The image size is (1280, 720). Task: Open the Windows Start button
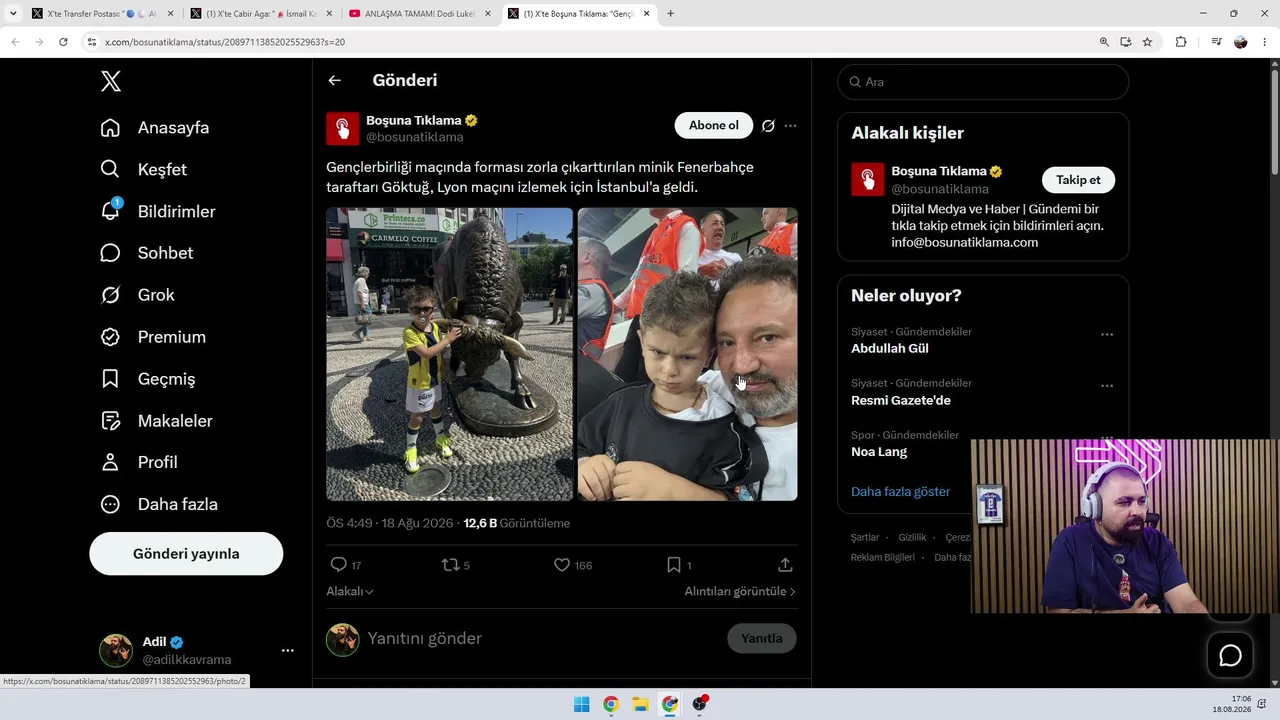click(x=581, y=704)
